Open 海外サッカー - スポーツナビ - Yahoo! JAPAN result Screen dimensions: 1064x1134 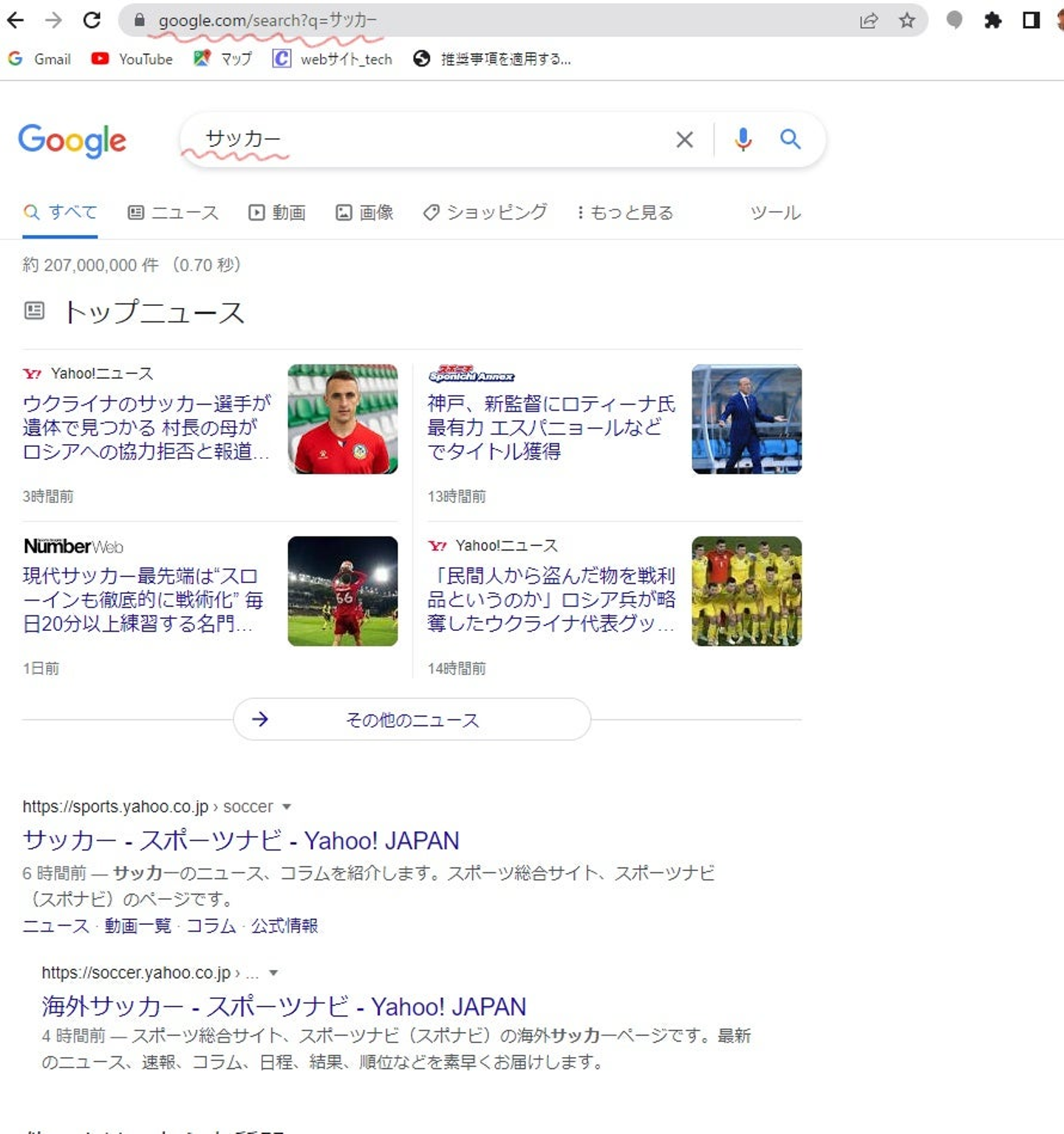(284, 1007)
